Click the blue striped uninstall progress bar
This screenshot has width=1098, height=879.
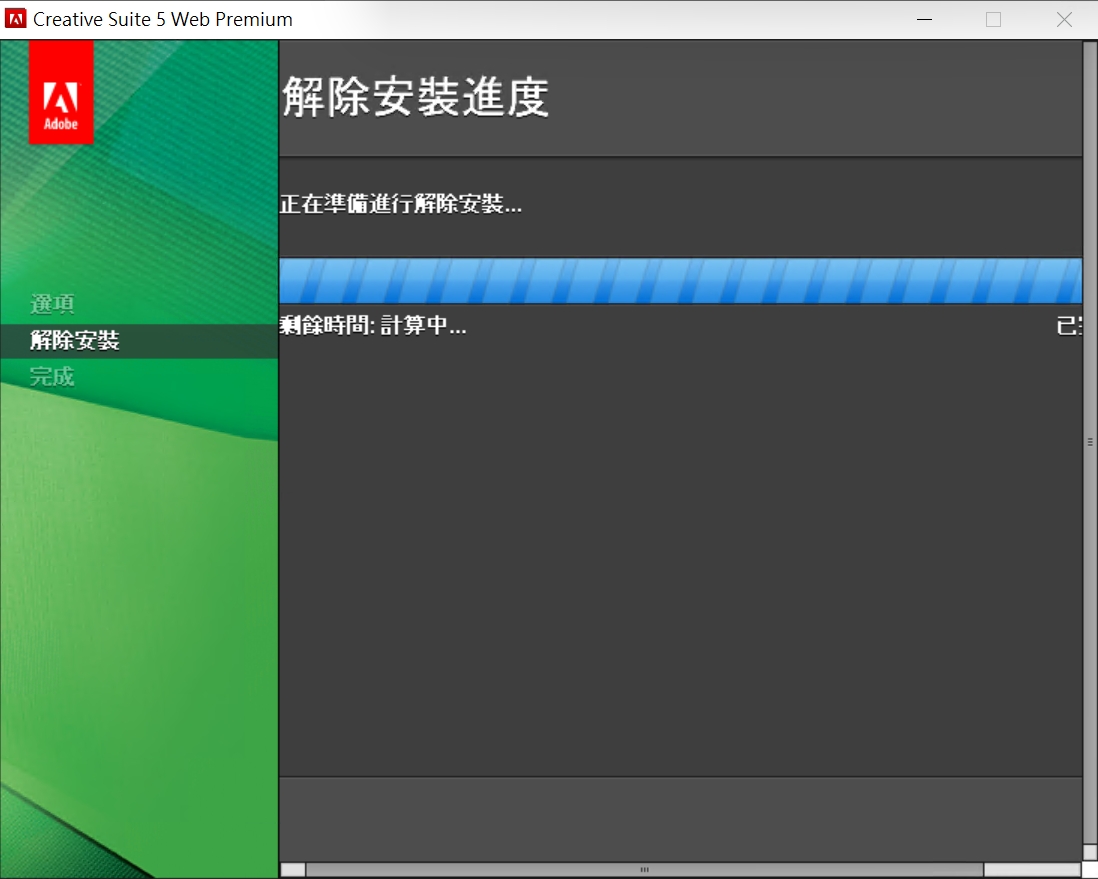tap(680, 281)
